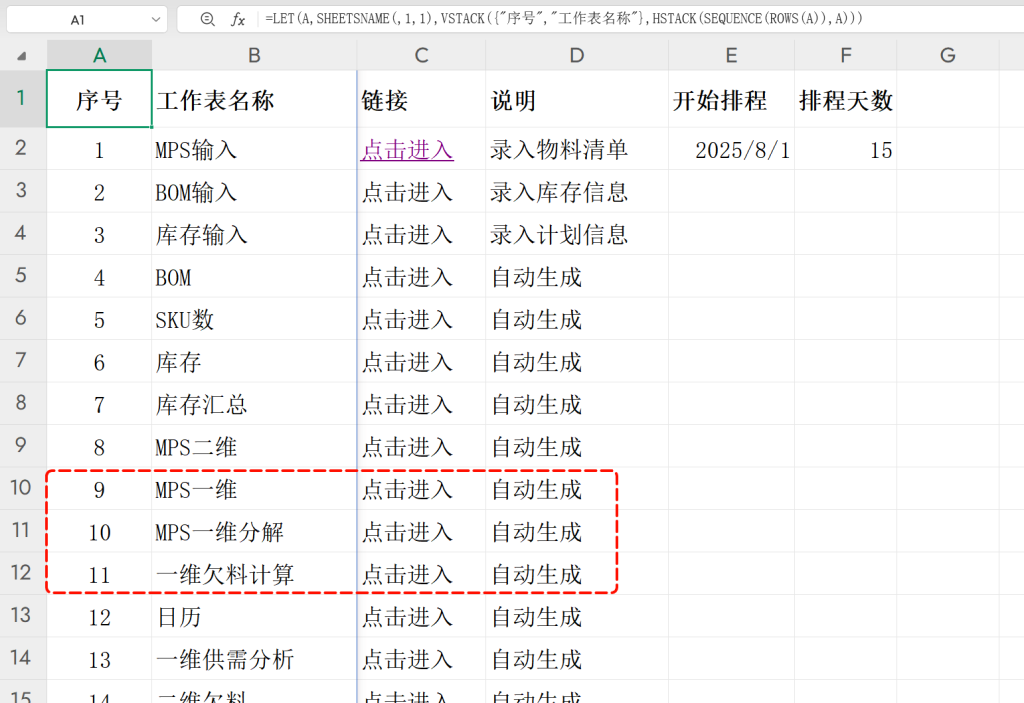
Task: Open the 点击进入 link in row 10 (MPS一维)
Action: (407, 490)
